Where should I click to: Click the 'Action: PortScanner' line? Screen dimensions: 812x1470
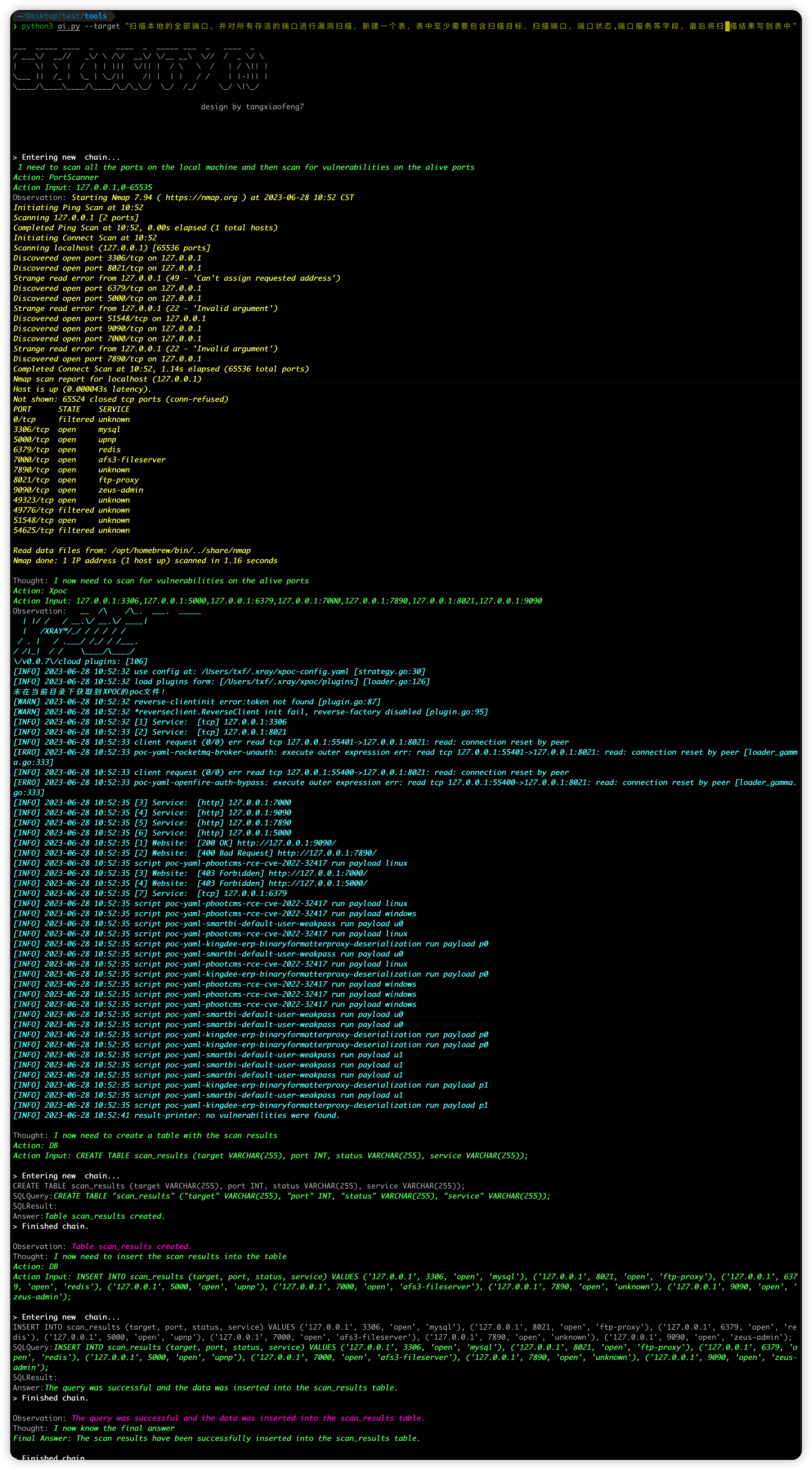[55, 177]
